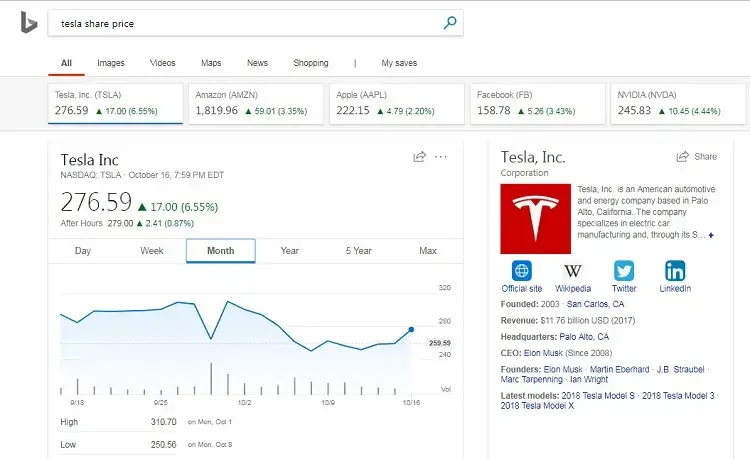Open the three-dot more options menu
This screenshot has height=459, width=750.
[441, 156]
